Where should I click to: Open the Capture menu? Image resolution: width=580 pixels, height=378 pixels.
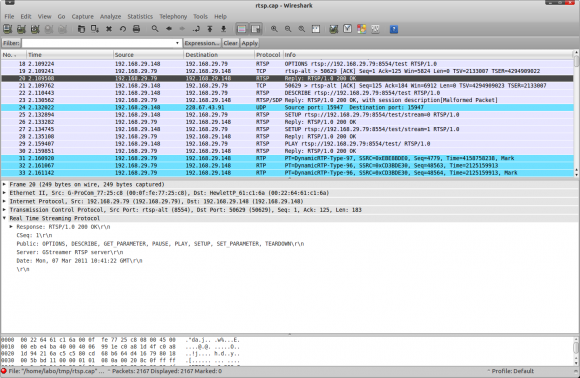(x=82, y=17)
